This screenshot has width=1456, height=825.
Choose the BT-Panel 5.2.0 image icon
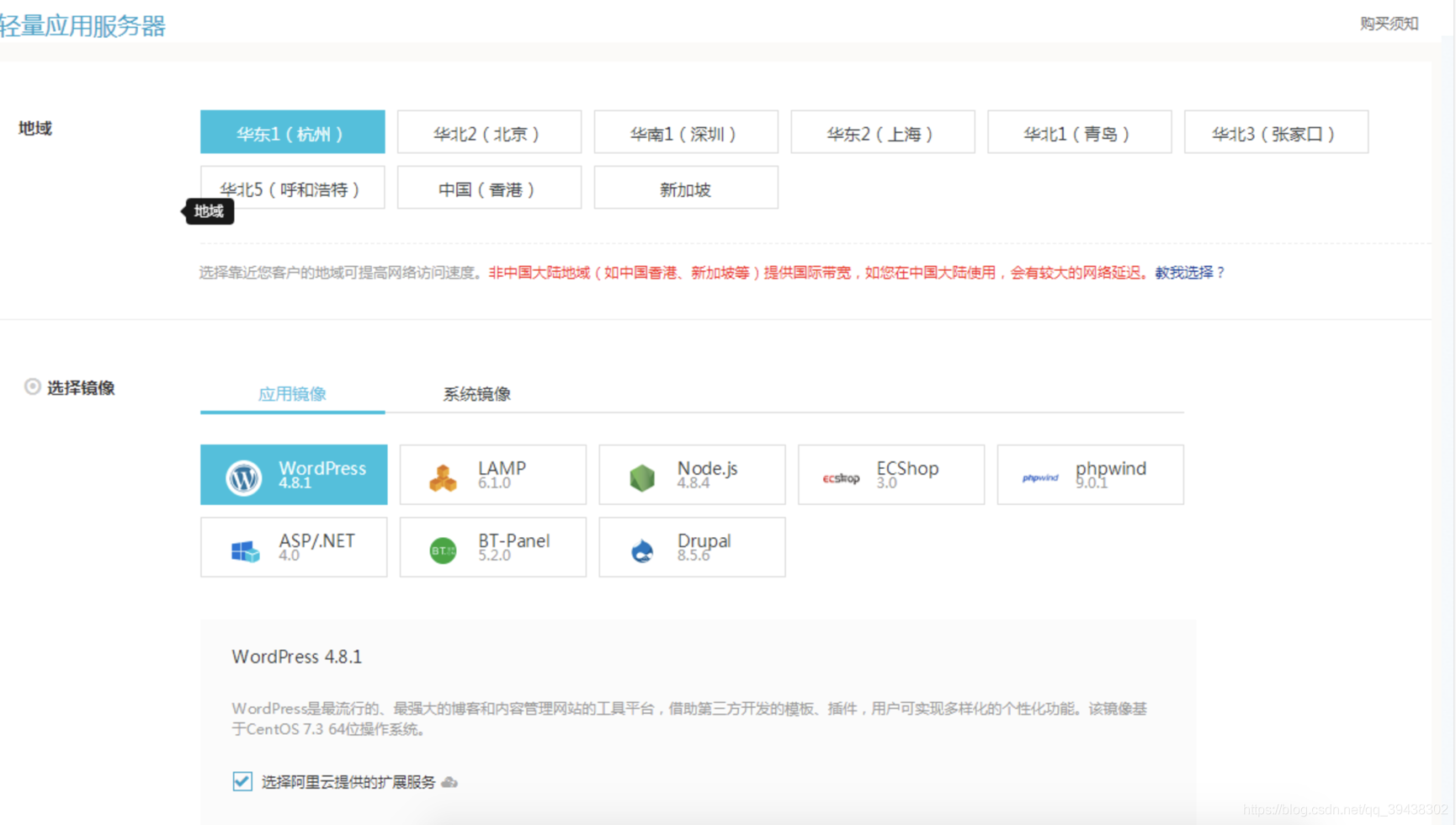click(x=443, y=550)
